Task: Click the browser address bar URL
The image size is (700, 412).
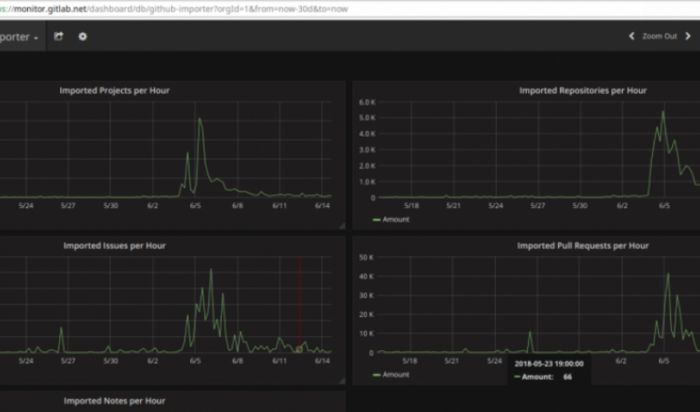Action: [x=174, y=9]
